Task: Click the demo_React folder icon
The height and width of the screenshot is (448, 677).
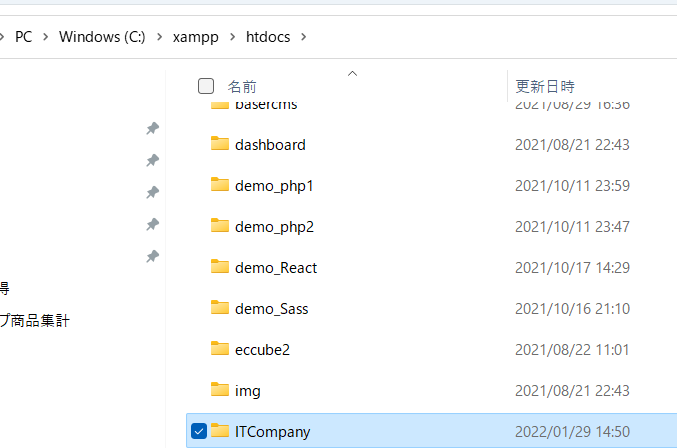Action: click(x=220, y=266)
